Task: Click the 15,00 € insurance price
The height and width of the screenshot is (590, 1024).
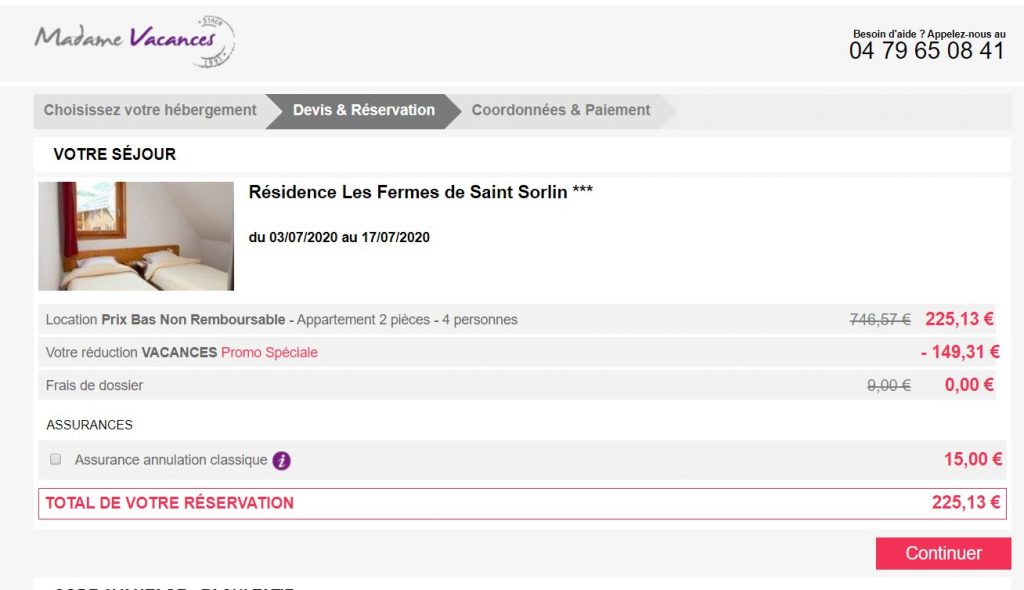Action: 972,459
